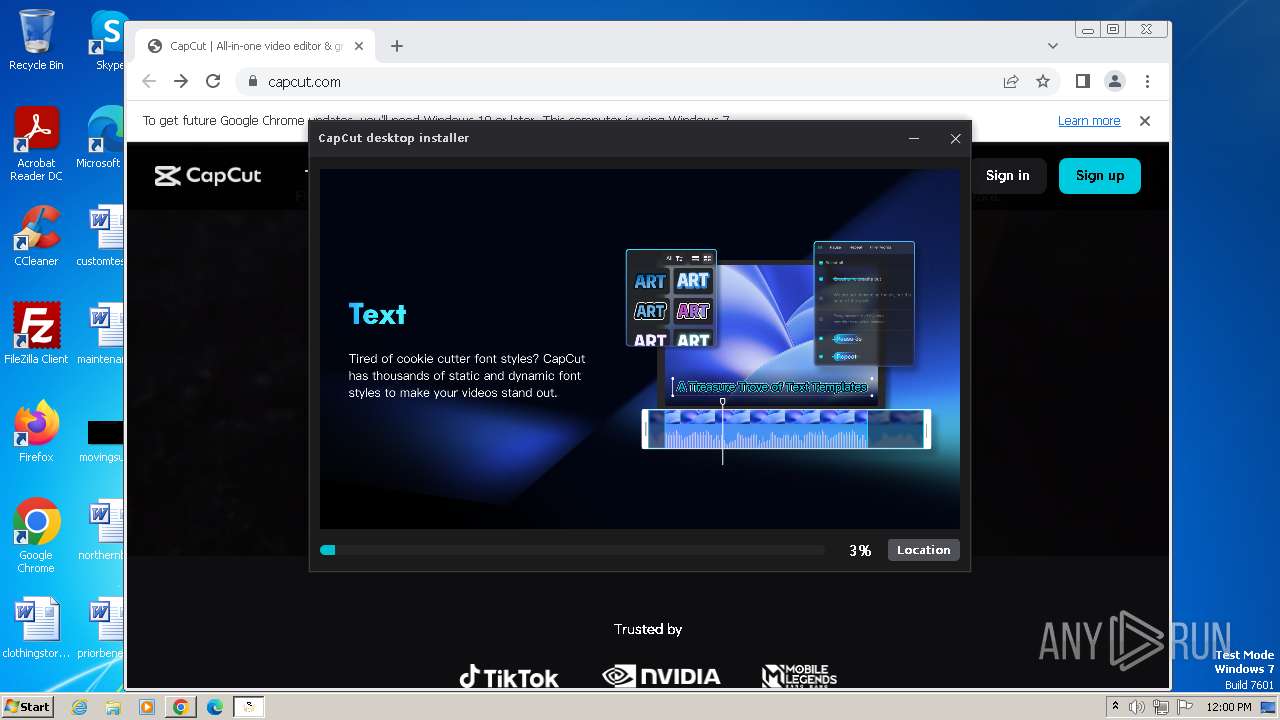The width and height of the screenshot is (1280, 720).
Task: Open the northern Word document icon
Action: [103, 530]
